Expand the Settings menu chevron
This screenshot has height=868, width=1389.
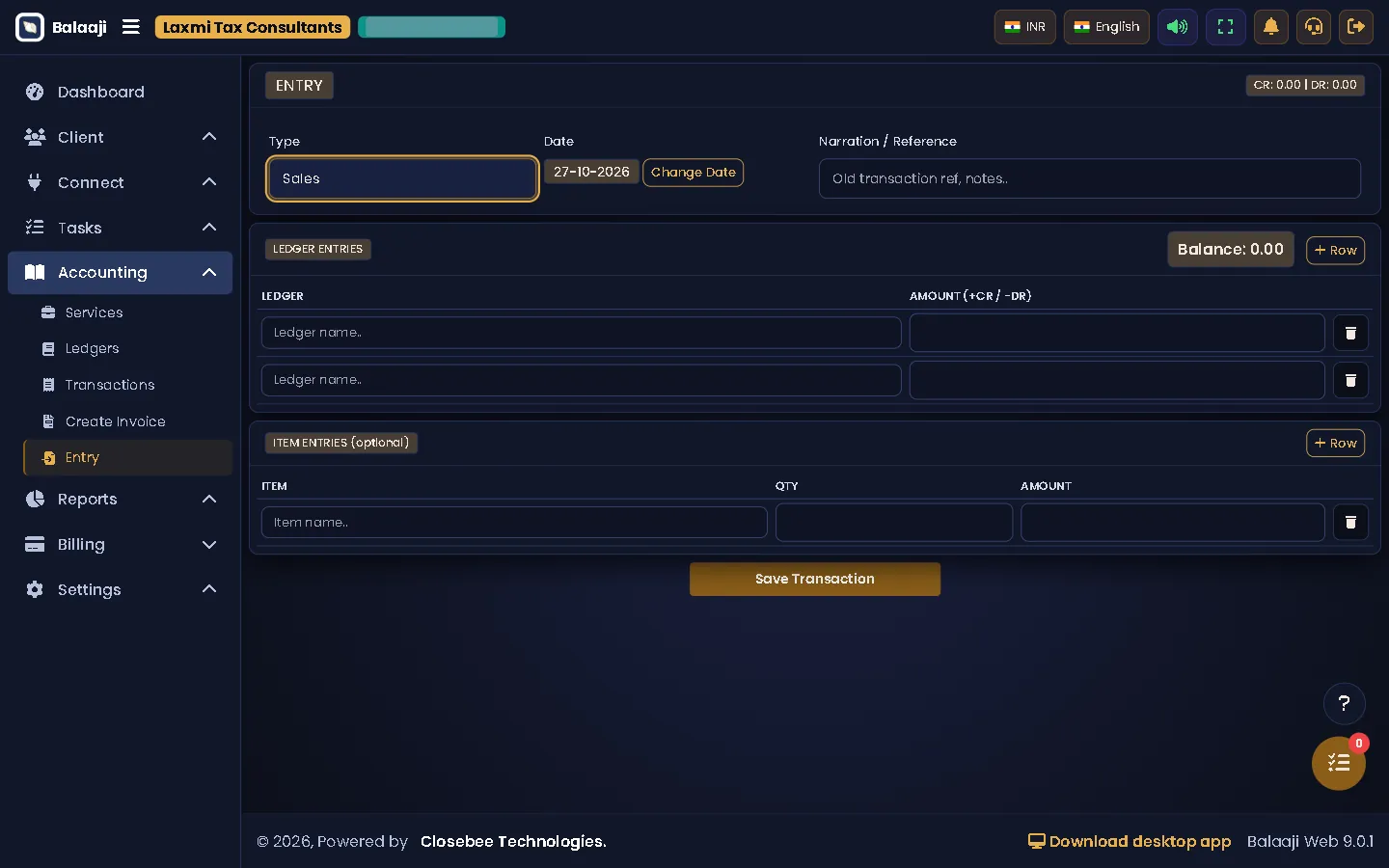[209, 589]
